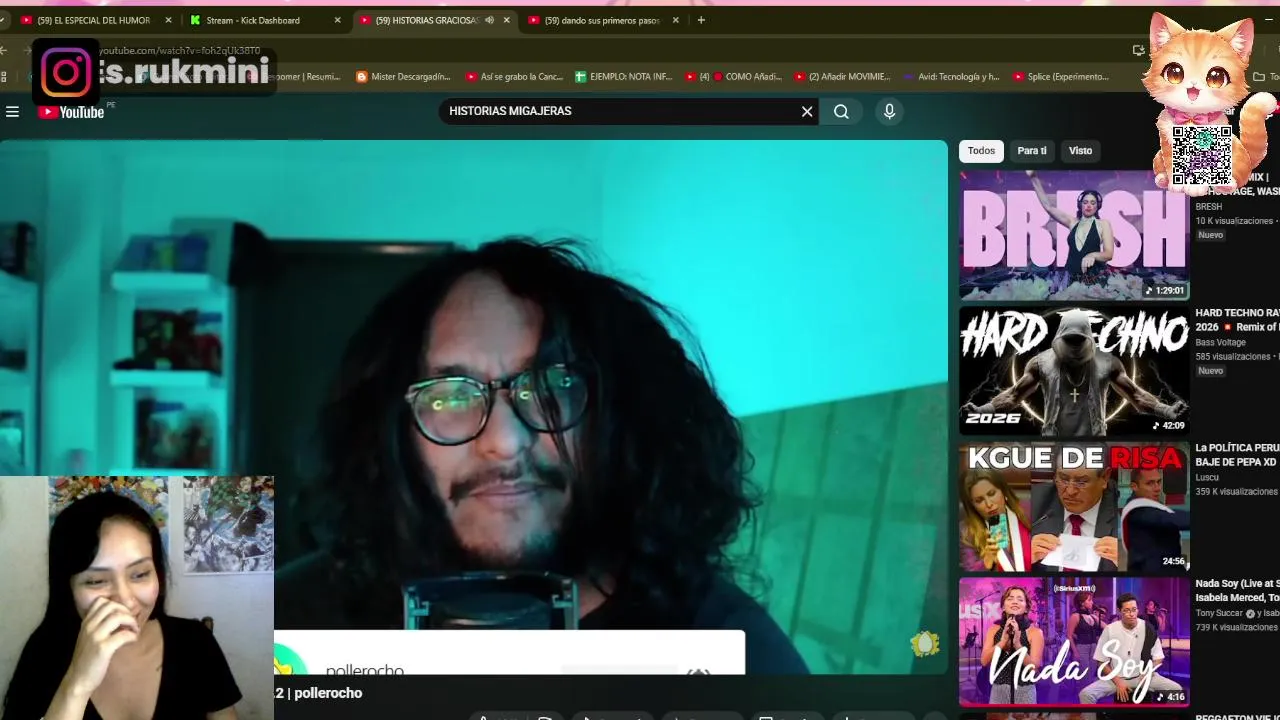Select the Visto filter chip
Image resolution: width=1280 pixels, height=720 pixels.
(x=1080, y=151)
